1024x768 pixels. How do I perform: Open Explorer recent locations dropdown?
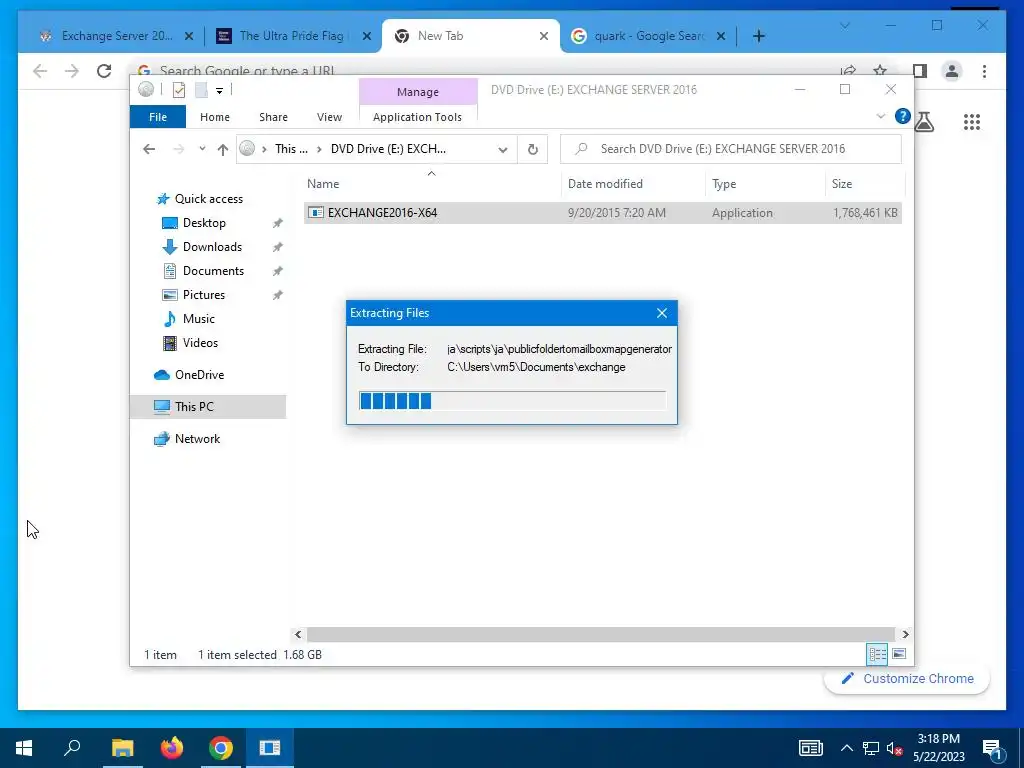202,149
